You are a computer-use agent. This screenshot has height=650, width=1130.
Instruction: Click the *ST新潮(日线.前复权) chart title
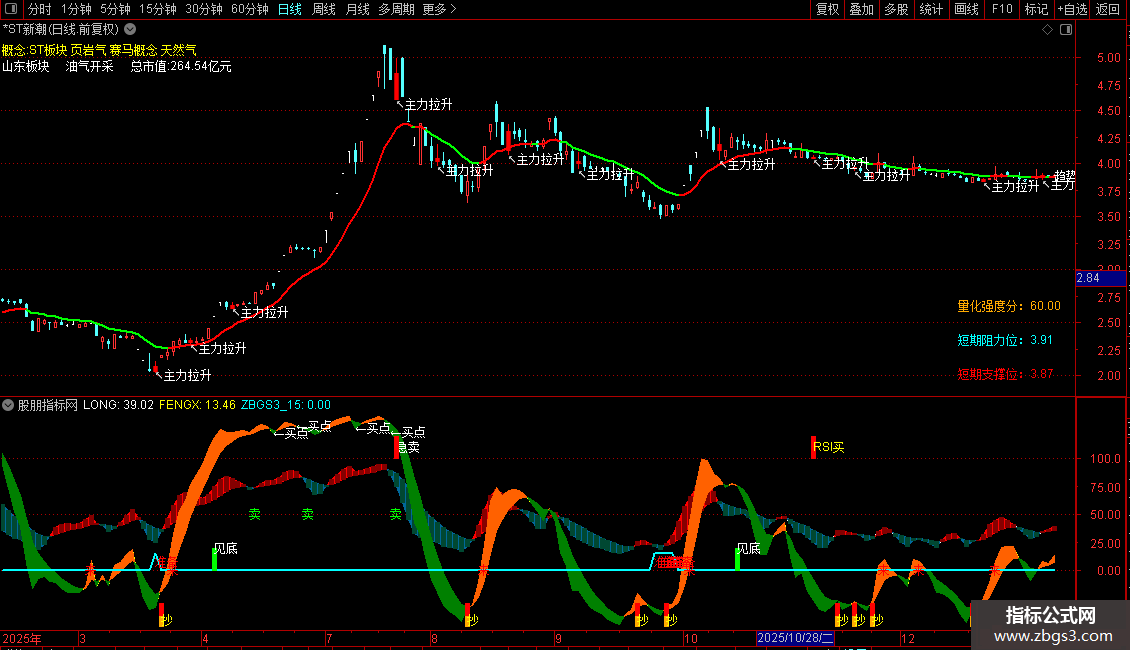click(x=61, y=30)
